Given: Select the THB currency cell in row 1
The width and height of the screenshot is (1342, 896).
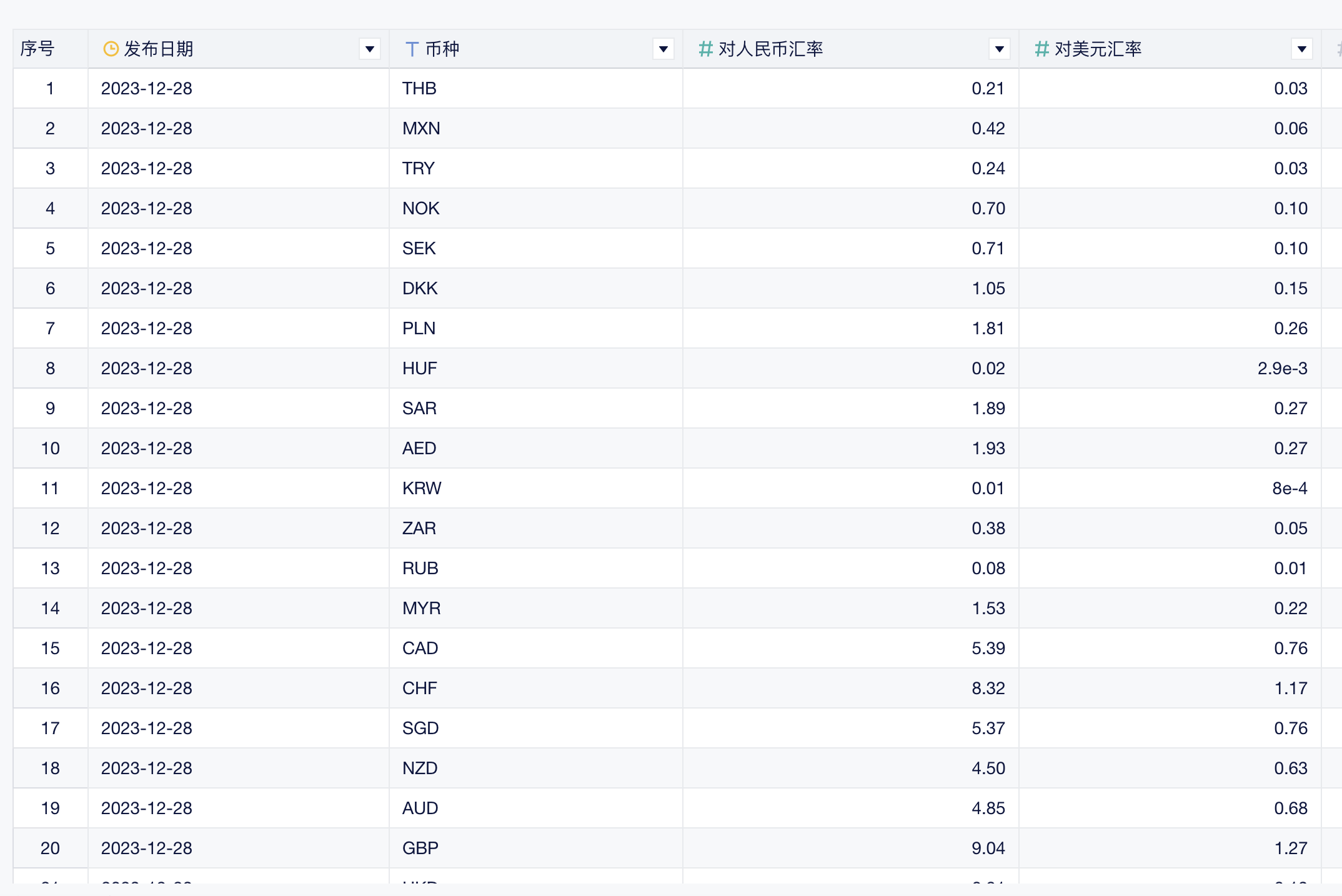Looking at the screenshot, I should point(419,88).
